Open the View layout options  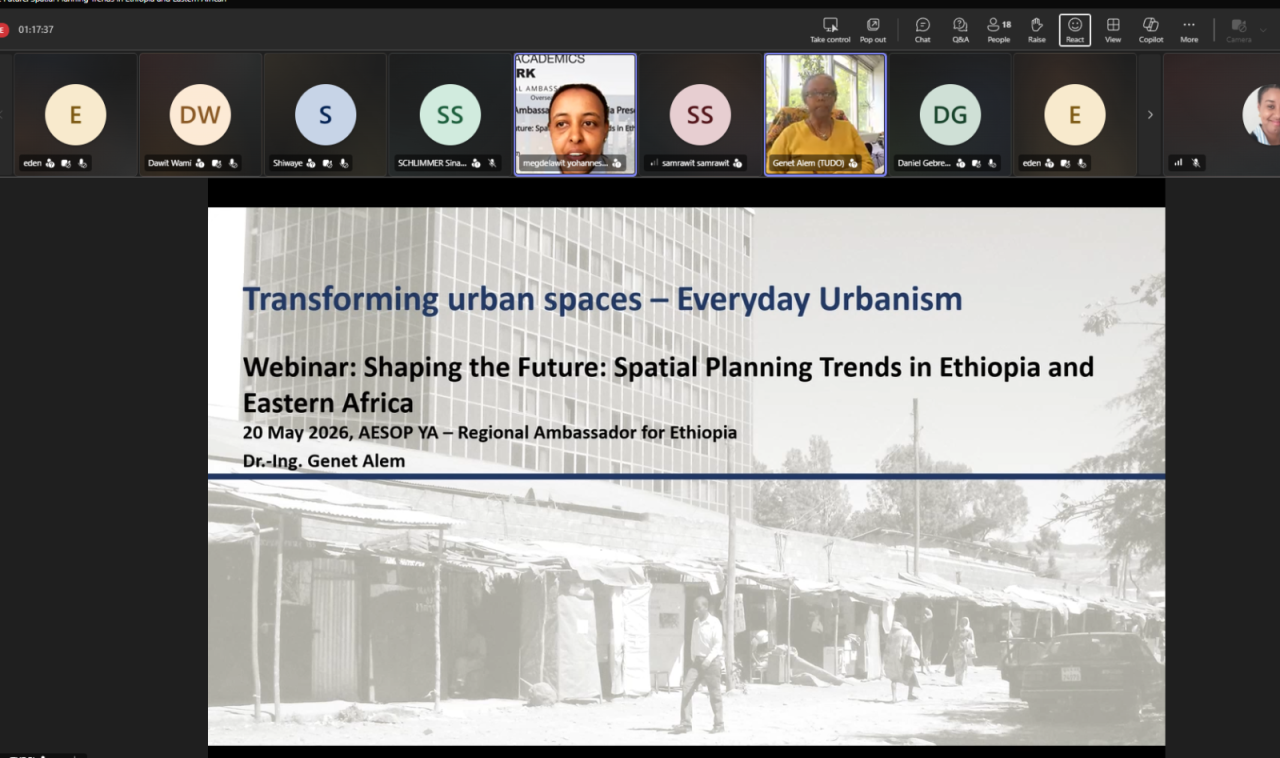point(1113,30)
